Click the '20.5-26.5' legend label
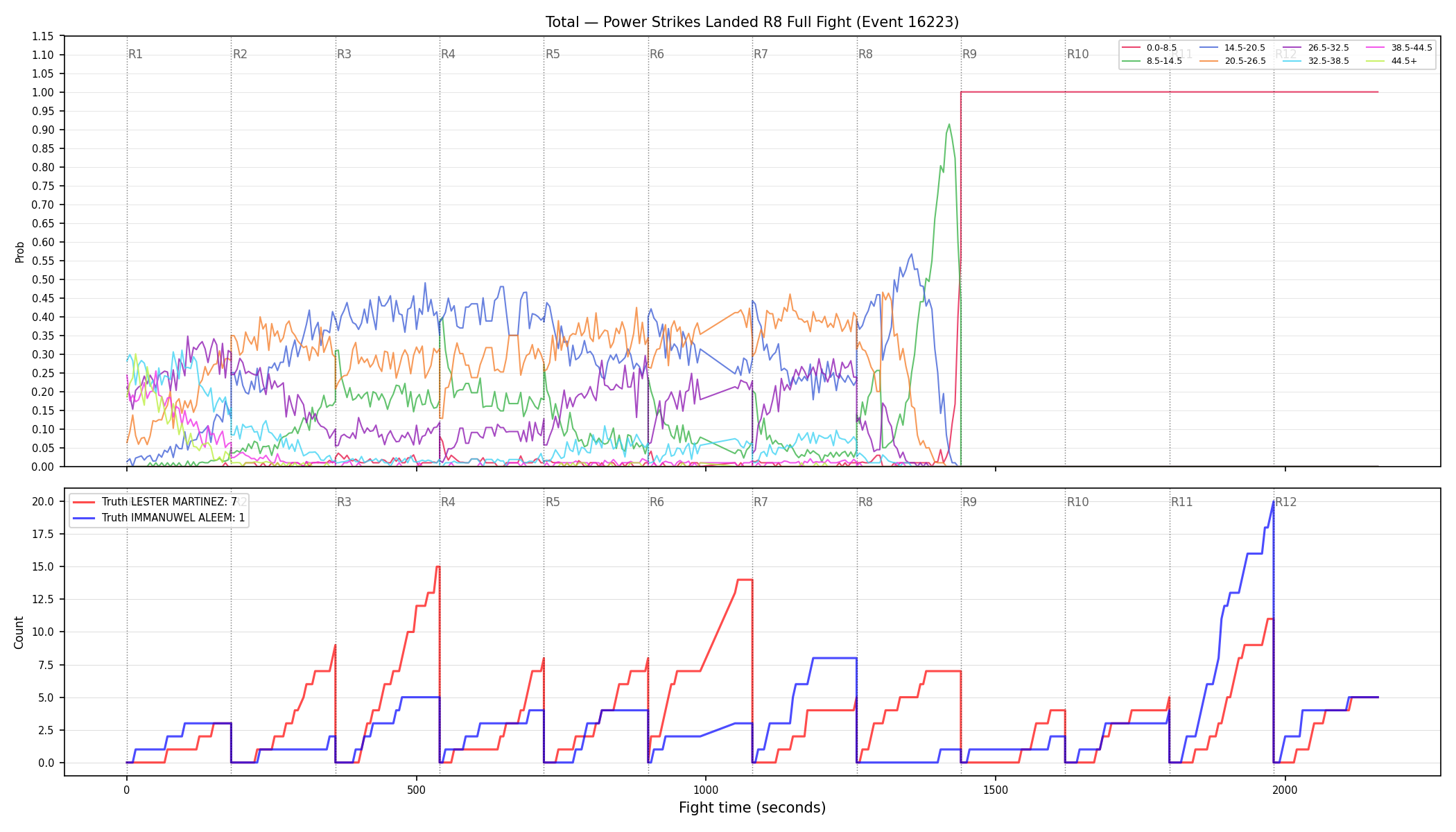This screenshot has height=832, width=1456. (x=1245, y=61)
